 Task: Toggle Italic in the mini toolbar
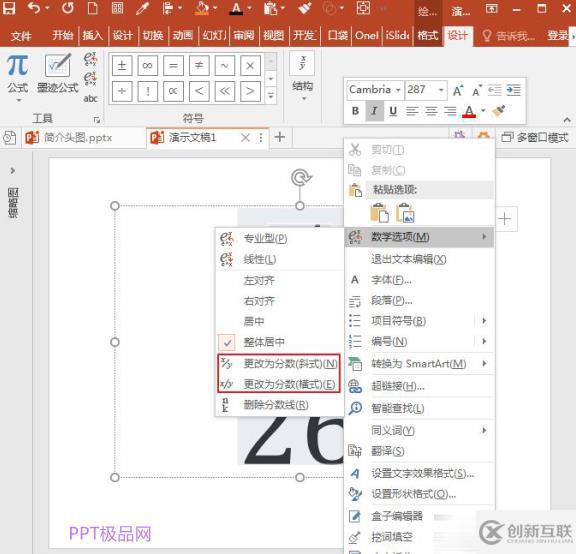(374, 111)
